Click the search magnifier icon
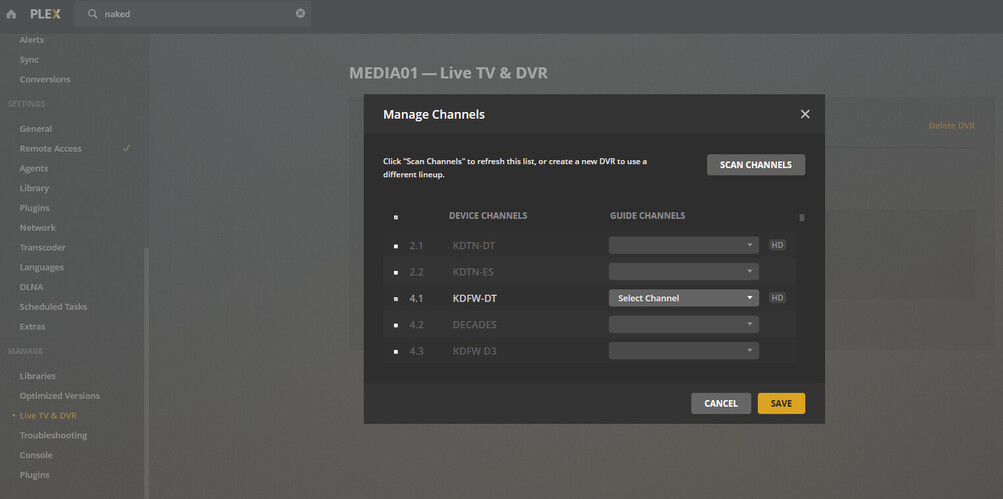This screenshot has width=1003, height=499. [x=93, y=14]
